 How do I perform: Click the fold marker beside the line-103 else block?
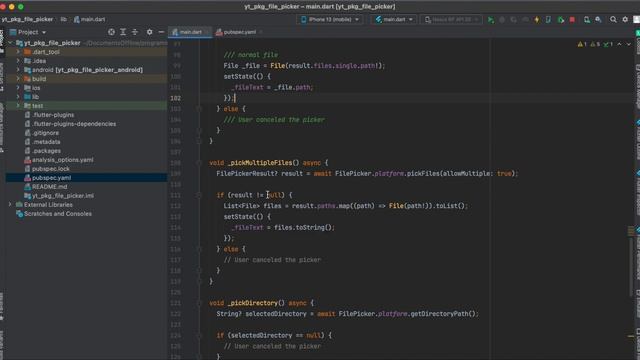199,109
